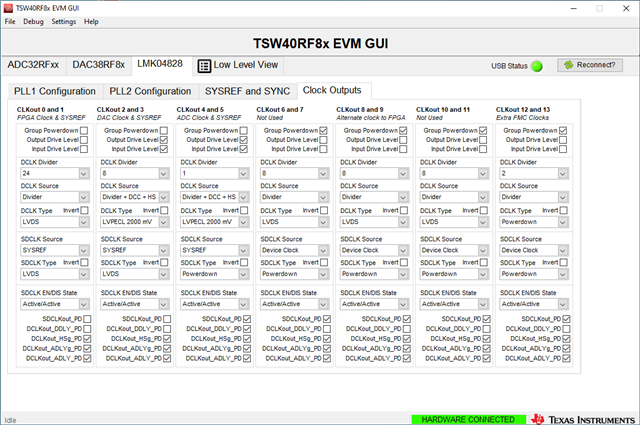Image resolution: width=640 pixels, height=425 pixels.
Task: Open DCLK Source dropdown for CLKout 8 and 9
Action: 374,197
